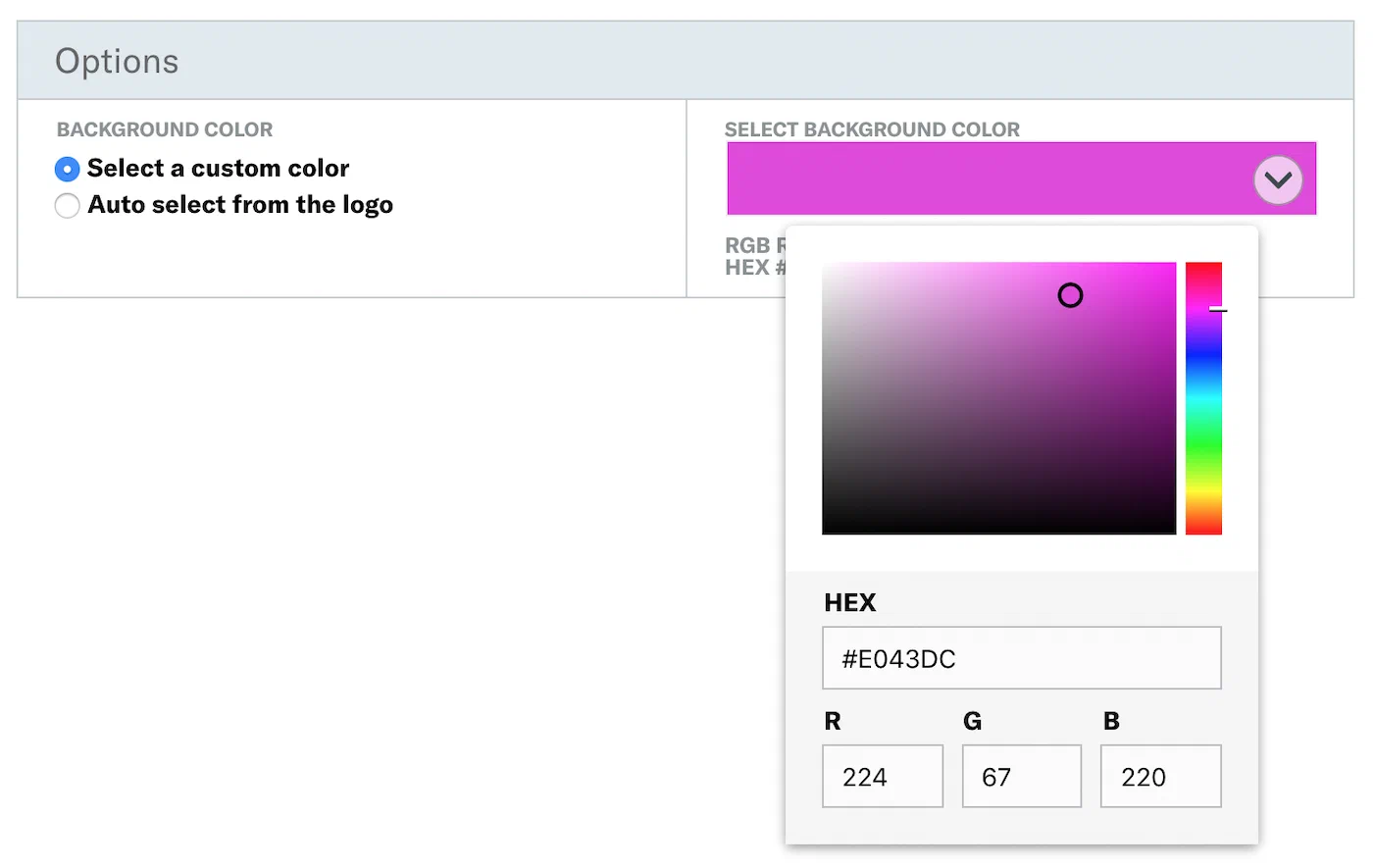This screenshot has width=1373, height=868.
Task: Select the custom color radio button
Action: 67,170
